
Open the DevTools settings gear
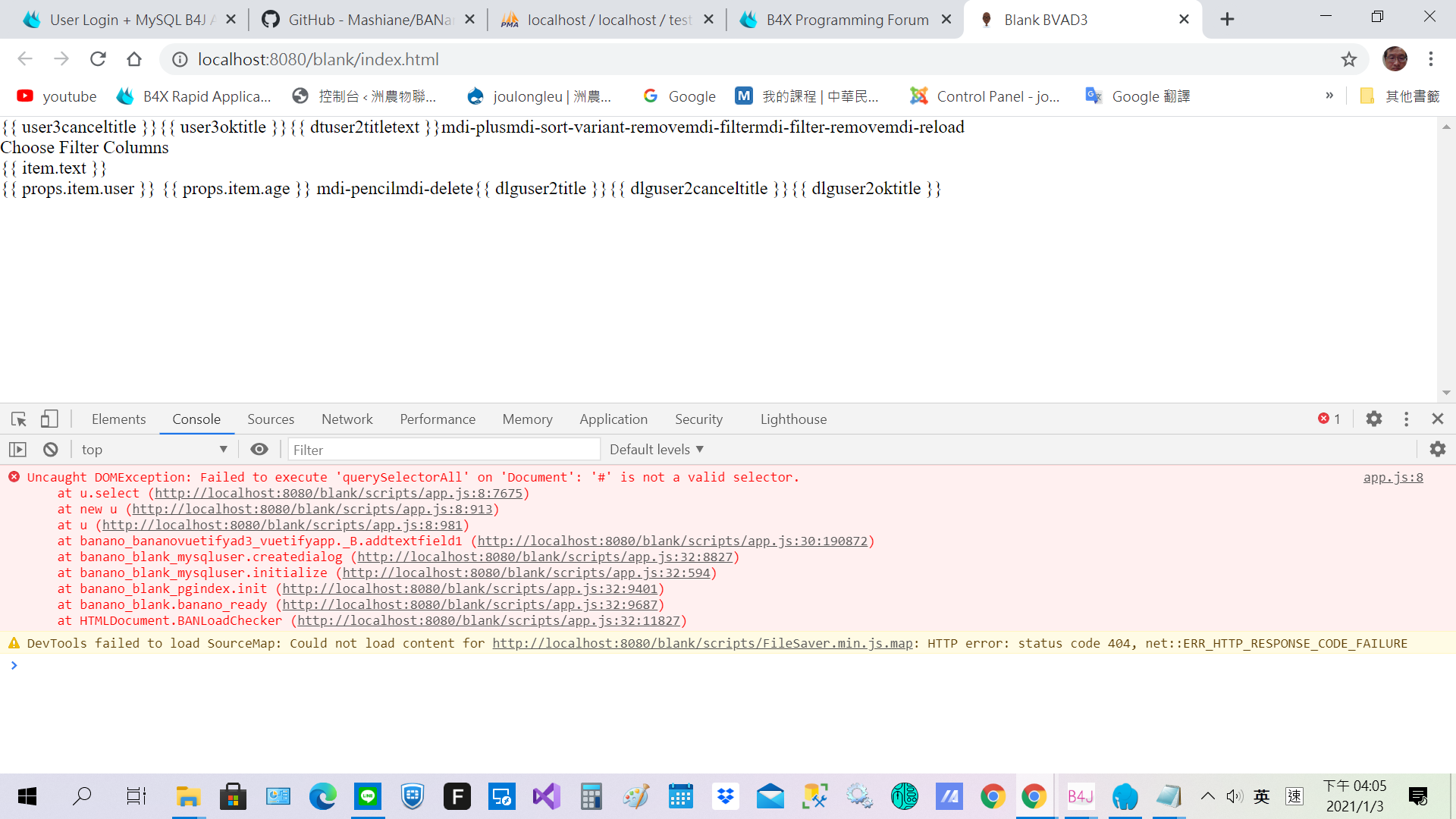[x=1374, y=419]
